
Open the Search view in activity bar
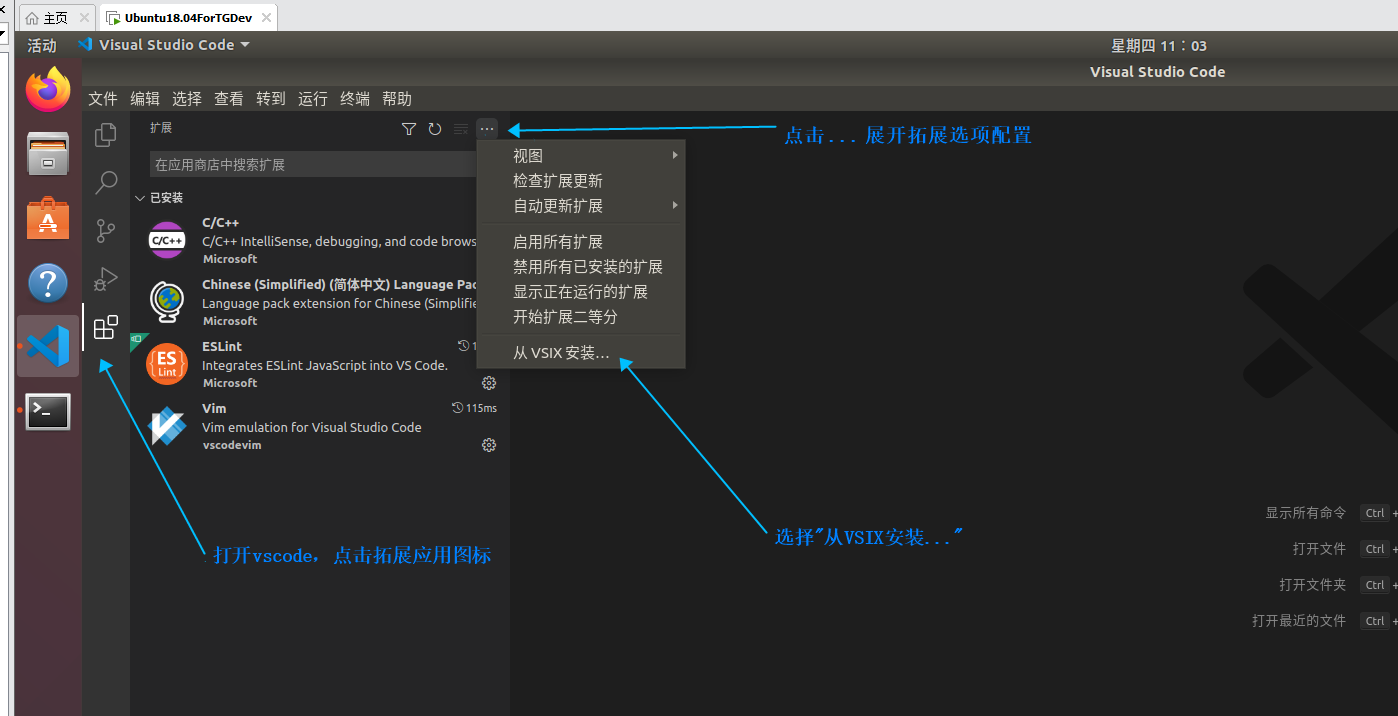pyautogui.click(x=105, y=183)
